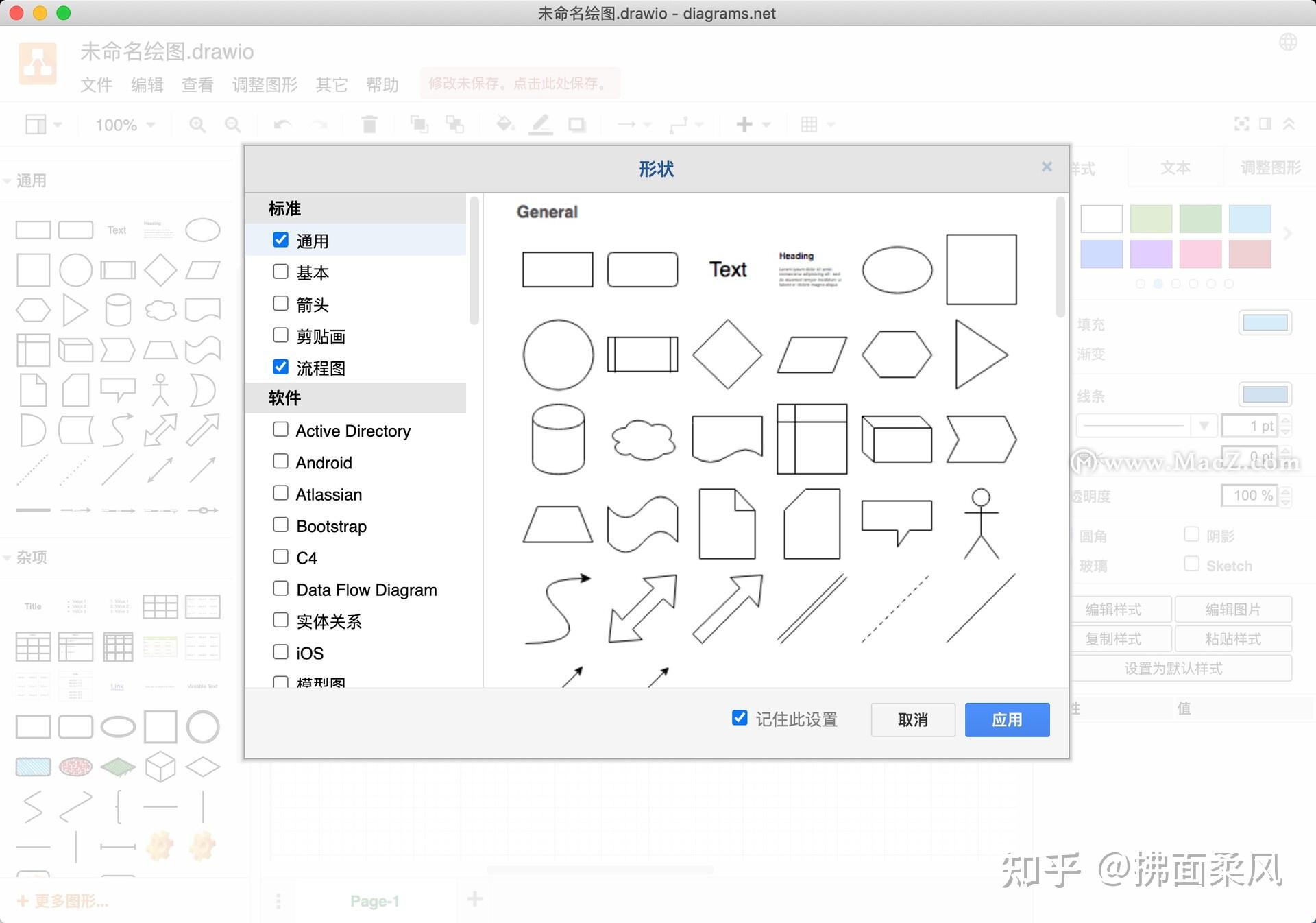Expand the Bootstrap shapes library
The width and height of the screenshot is (1316, 923).
281,526
